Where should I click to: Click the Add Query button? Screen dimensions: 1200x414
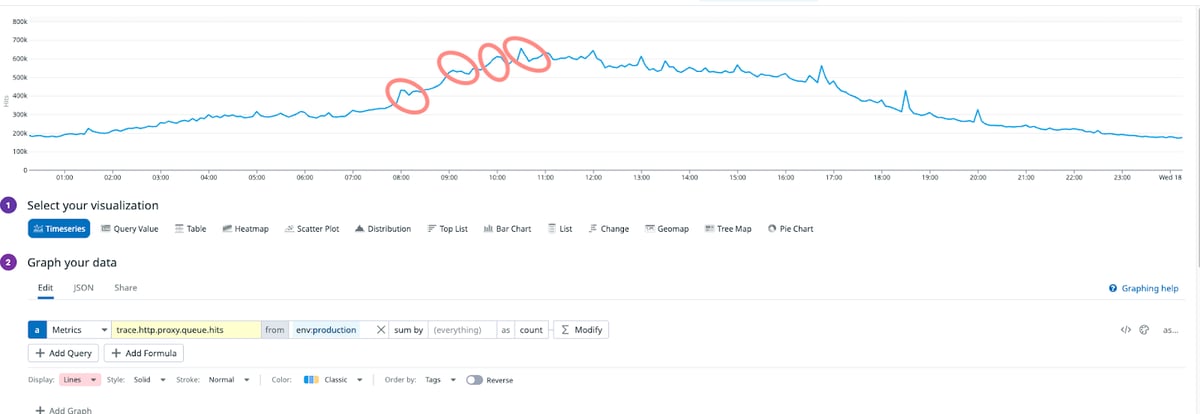pyautogui.click(x=63, y=353)
